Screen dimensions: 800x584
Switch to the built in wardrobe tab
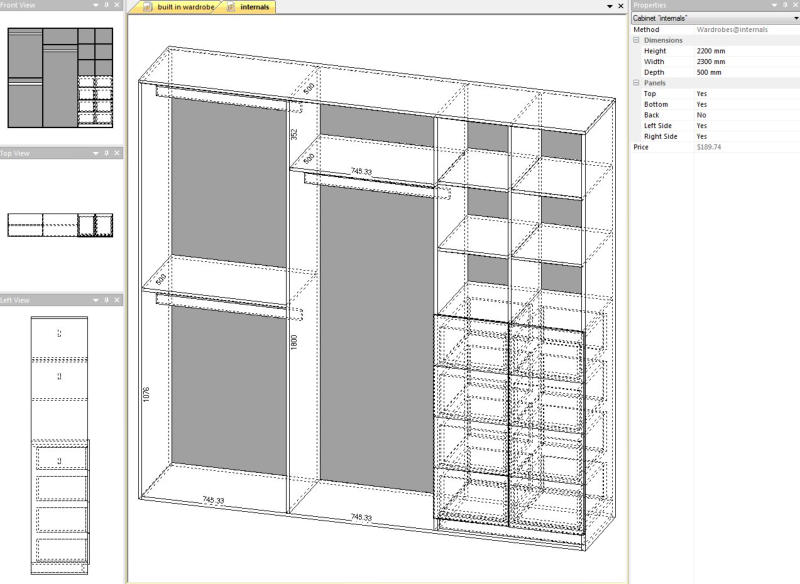point(185,8)
